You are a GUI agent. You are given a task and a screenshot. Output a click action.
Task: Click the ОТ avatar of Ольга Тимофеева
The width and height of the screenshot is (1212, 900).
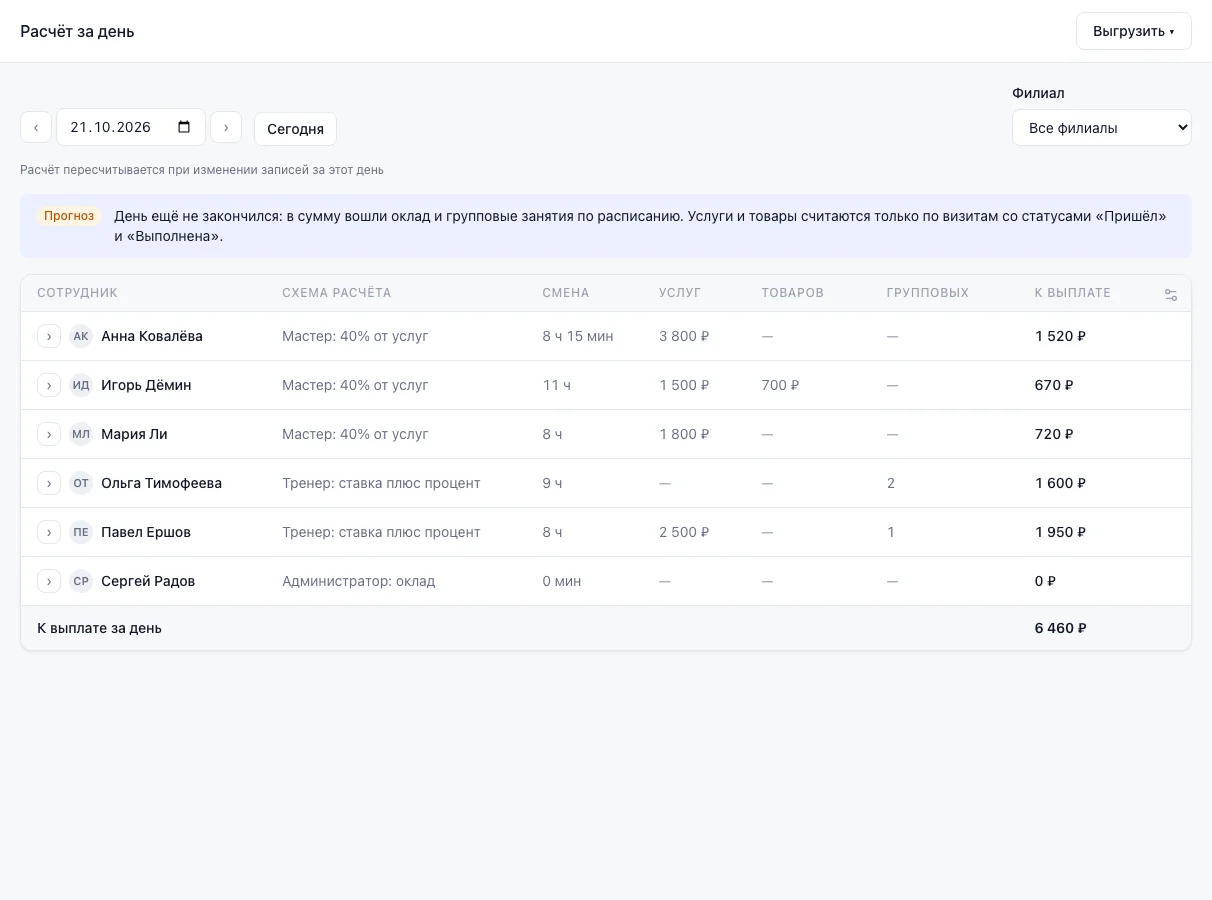coord(81,483)
